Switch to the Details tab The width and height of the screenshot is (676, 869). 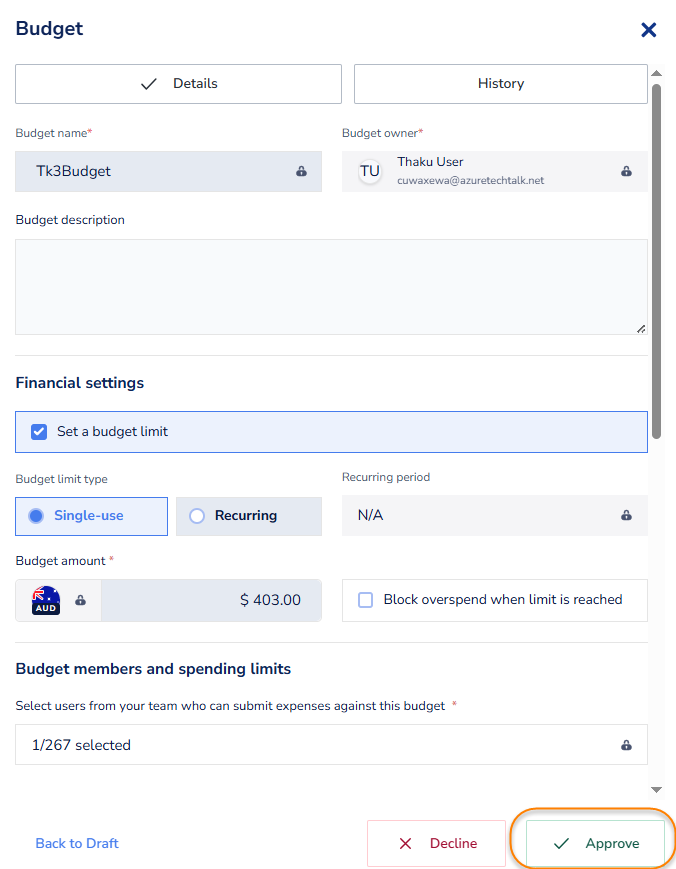178,84
